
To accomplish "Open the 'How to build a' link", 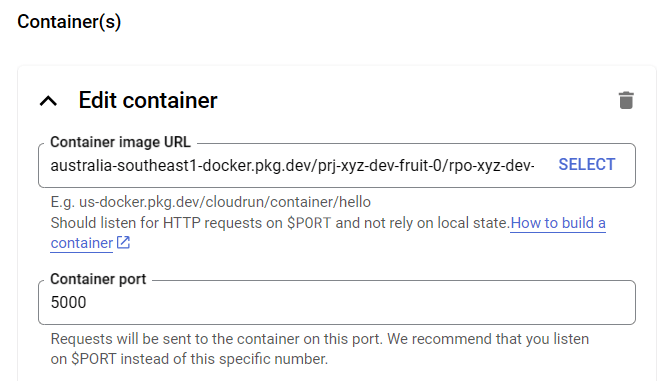I will click(558, 223).
